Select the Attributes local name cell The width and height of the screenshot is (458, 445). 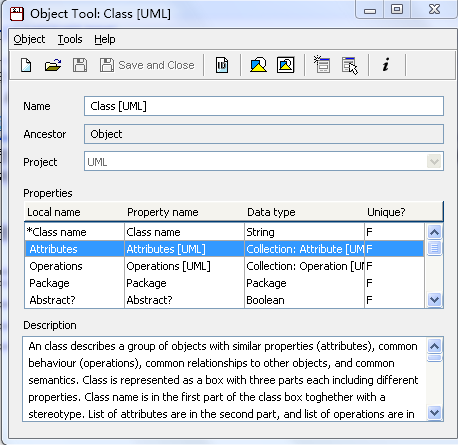tap(75, 249)
